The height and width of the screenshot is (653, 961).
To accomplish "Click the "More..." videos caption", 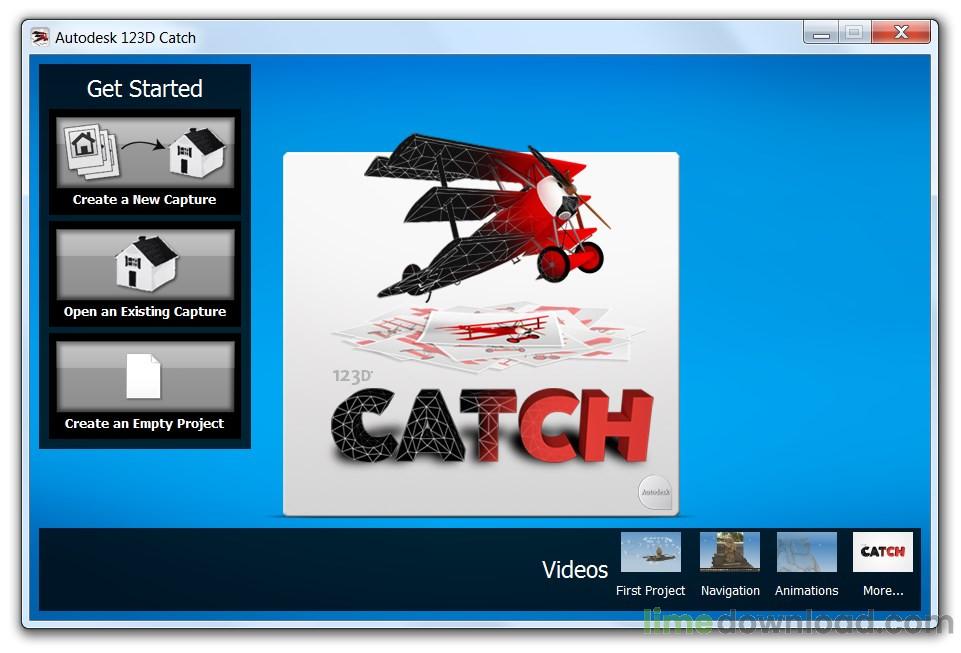I will coord(883,591).
